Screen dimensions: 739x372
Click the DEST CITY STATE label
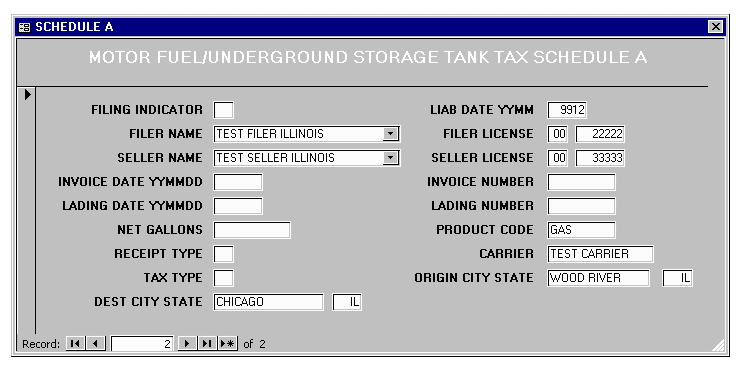[x=148, y=302]
